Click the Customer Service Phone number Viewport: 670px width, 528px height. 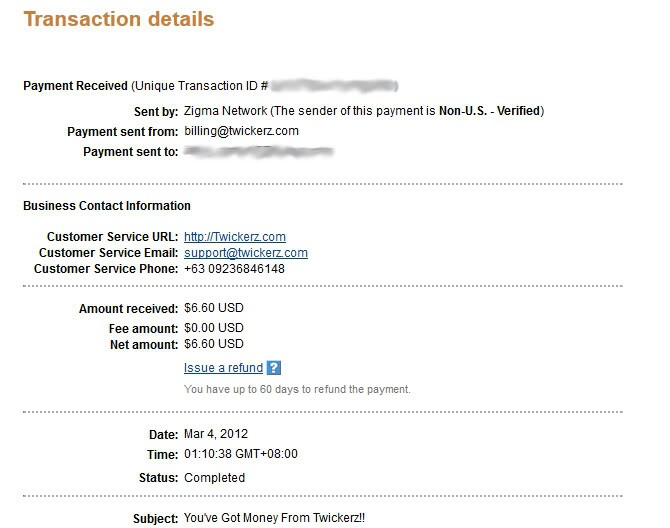click(x=234, y=269)
